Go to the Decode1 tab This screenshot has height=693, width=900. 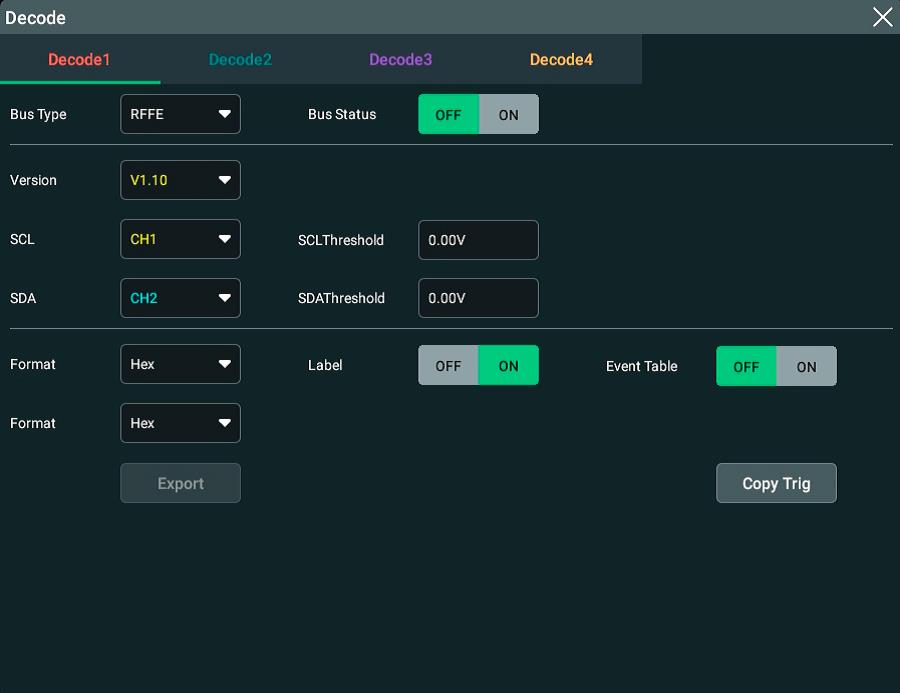(79, 60)
